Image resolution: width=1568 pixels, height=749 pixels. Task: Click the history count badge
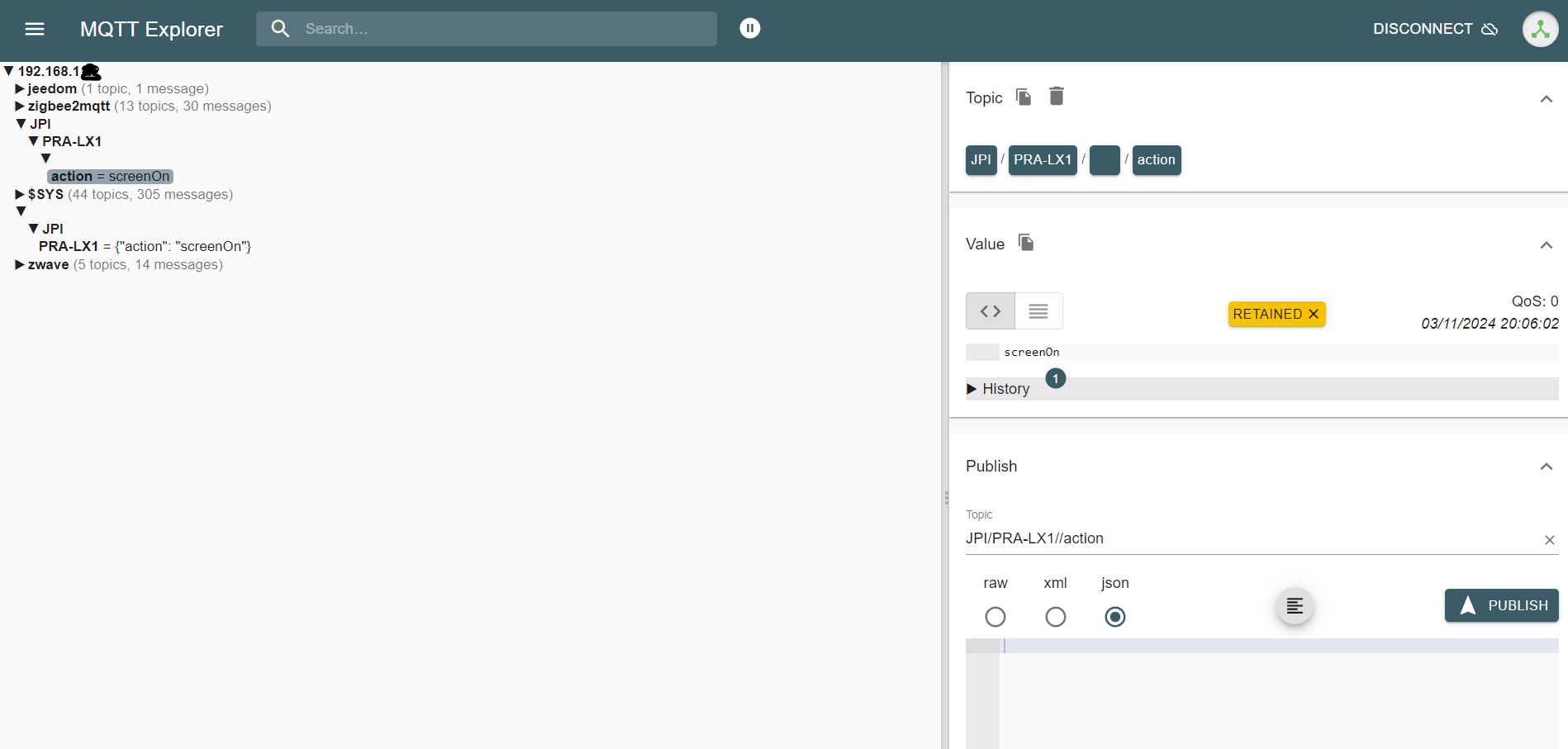click(x=1056, y=378)
